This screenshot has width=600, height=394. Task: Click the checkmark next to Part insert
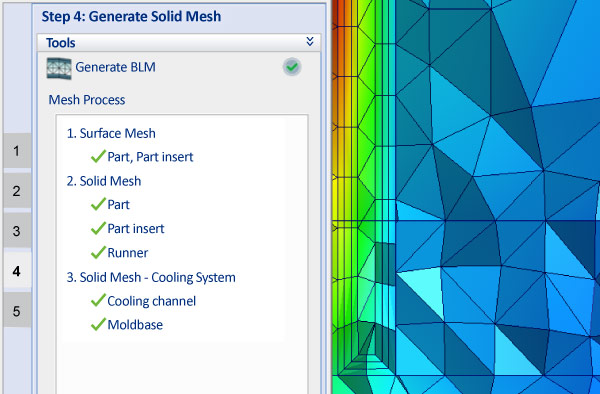98,228
